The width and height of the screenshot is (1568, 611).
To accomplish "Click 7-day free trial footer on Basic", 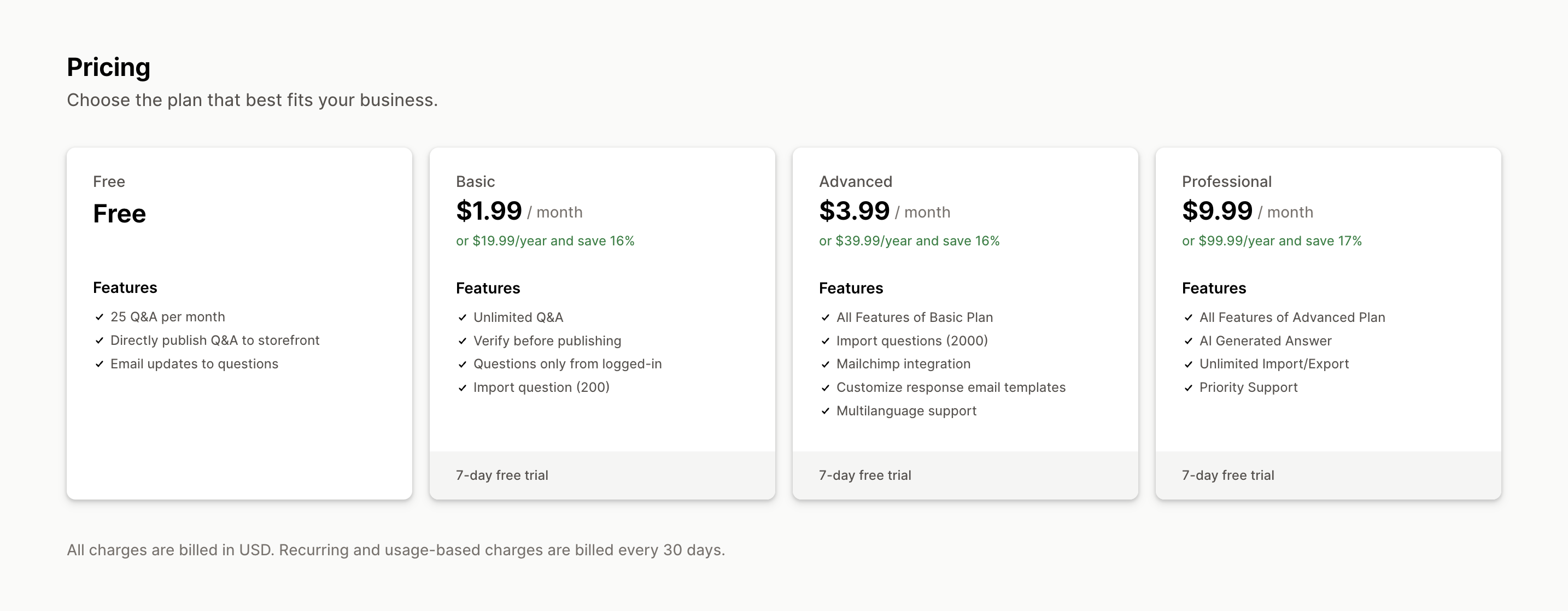I will [x=602, y=475].
